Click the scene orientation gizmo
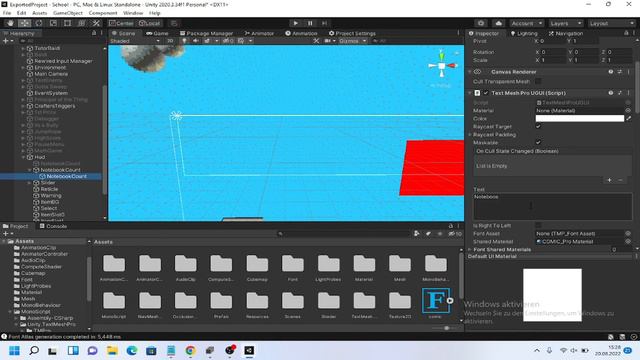The width and height of the screenshot is (640, 360). 442,65
